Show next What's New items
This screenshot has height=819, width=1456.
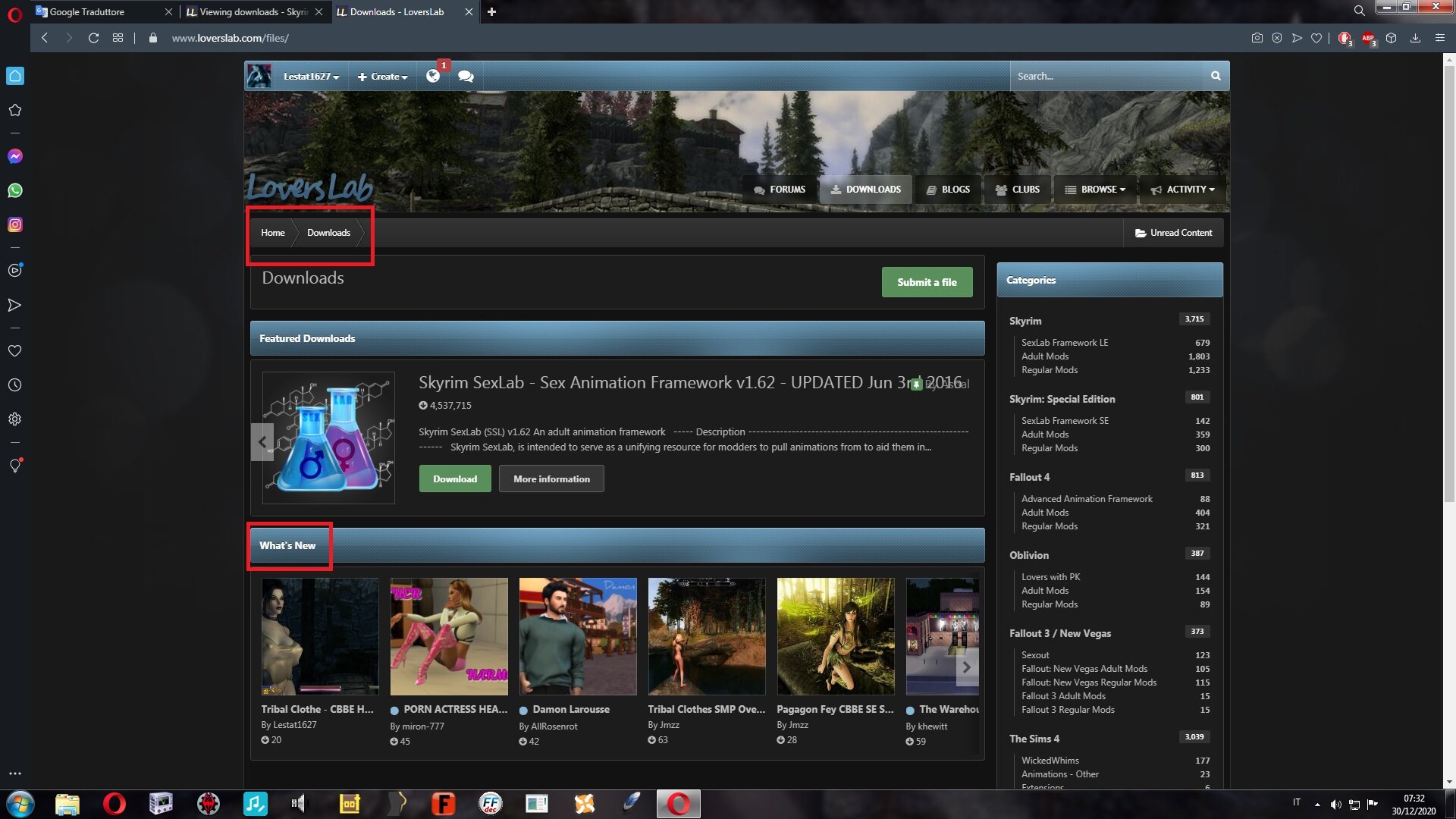[x=966, y=667]
